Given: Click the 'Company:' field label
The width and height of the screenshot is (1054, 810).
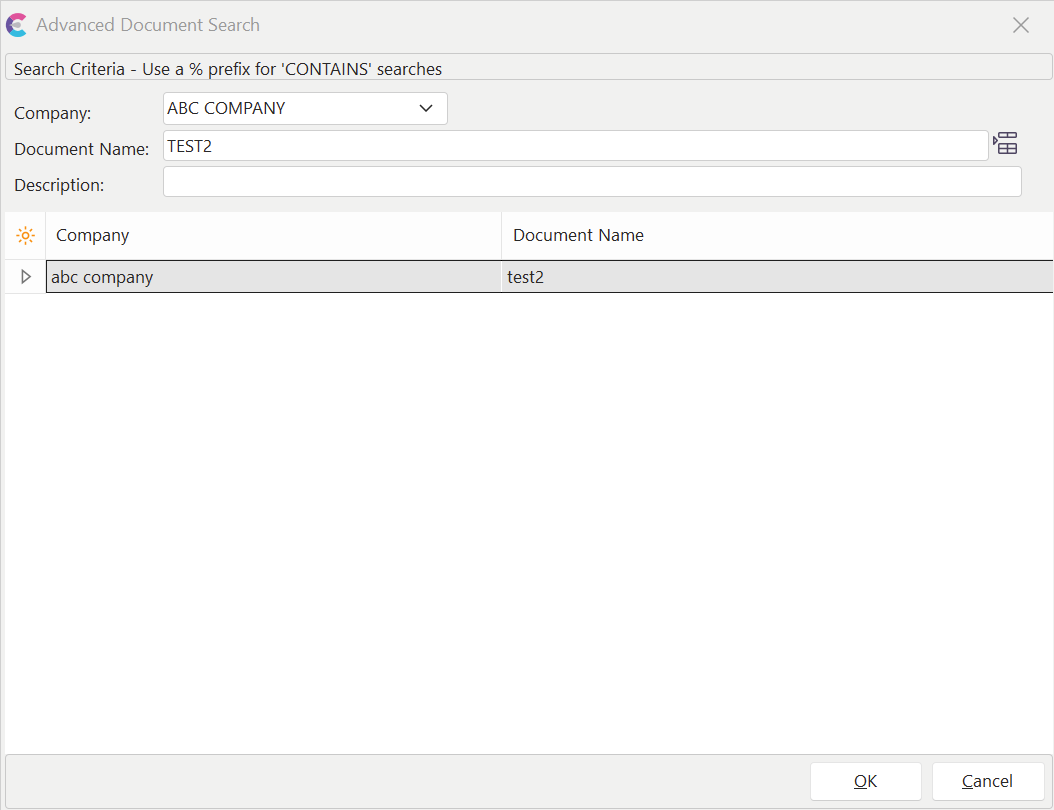Looking at the screenshot, I should [x=52, y=114].
